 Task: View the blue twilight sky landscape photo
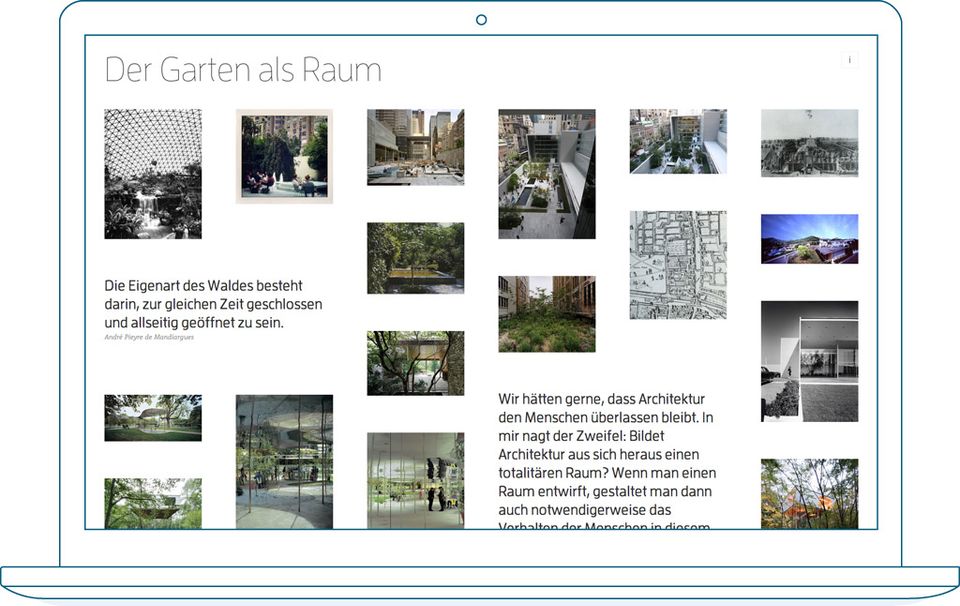coord(809,239)
